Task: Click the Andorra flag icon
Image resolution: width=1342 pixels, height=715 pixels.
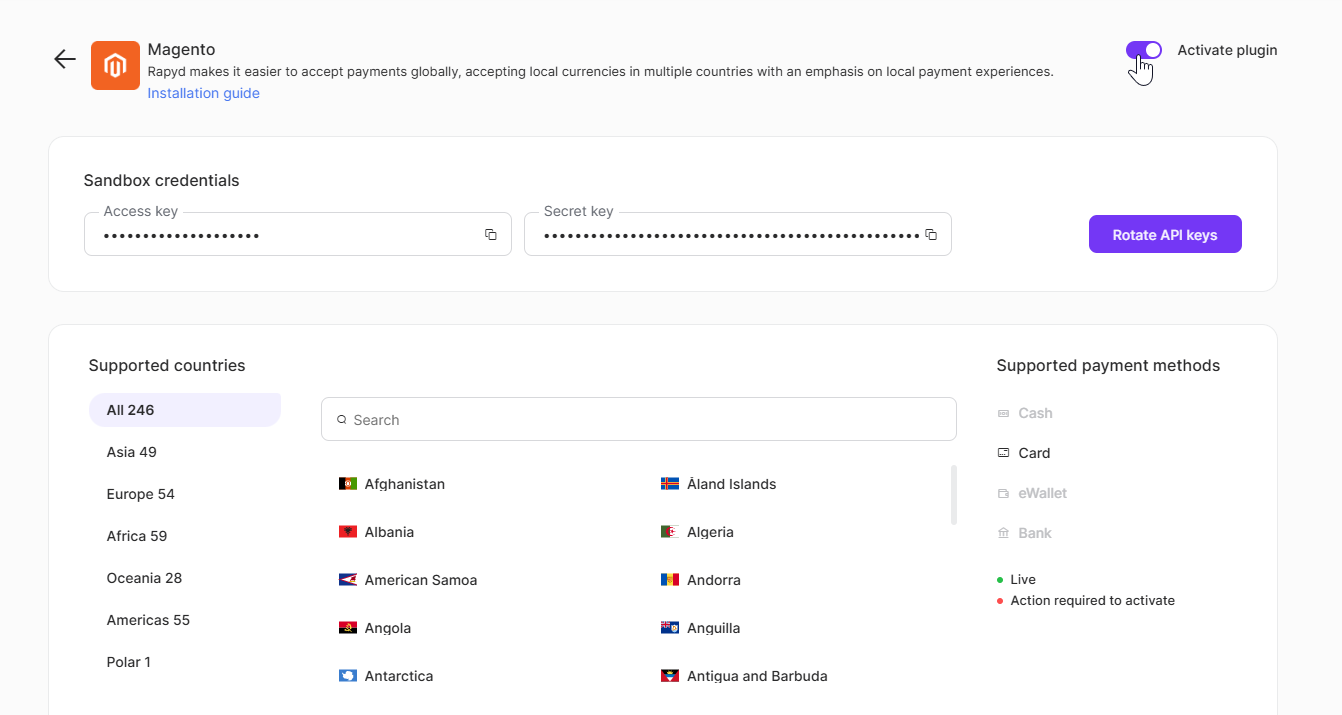Action: tap(670, 580)
